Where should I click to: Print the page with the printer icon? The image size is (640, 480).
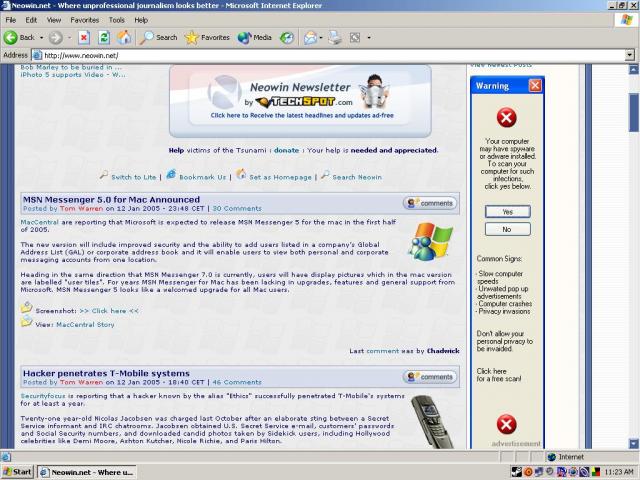pyautogui.click(x=335, y=38)
